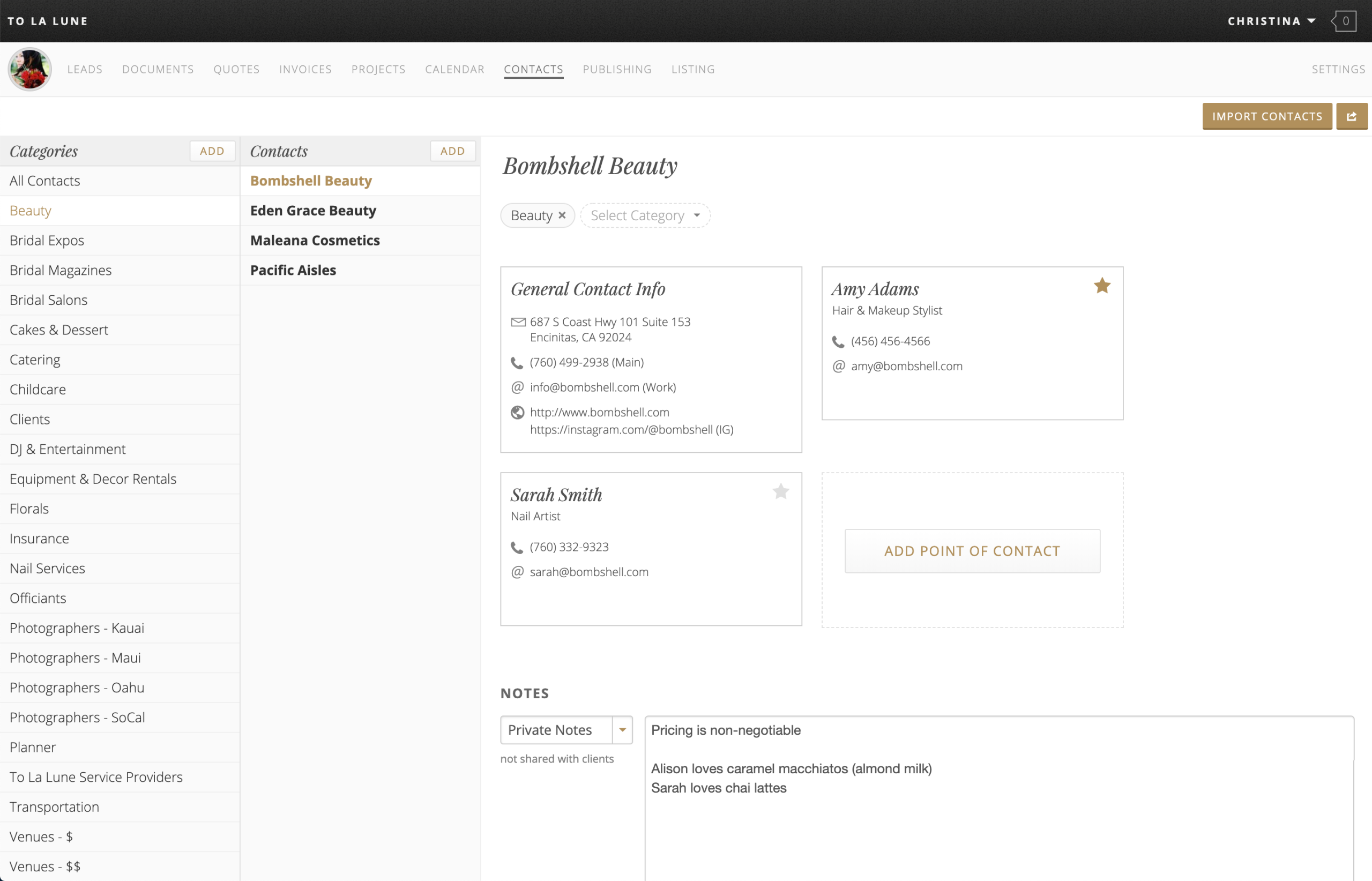Click the address envelope icon
Screen dimensions: 1372x881
[x=518, y=322]
